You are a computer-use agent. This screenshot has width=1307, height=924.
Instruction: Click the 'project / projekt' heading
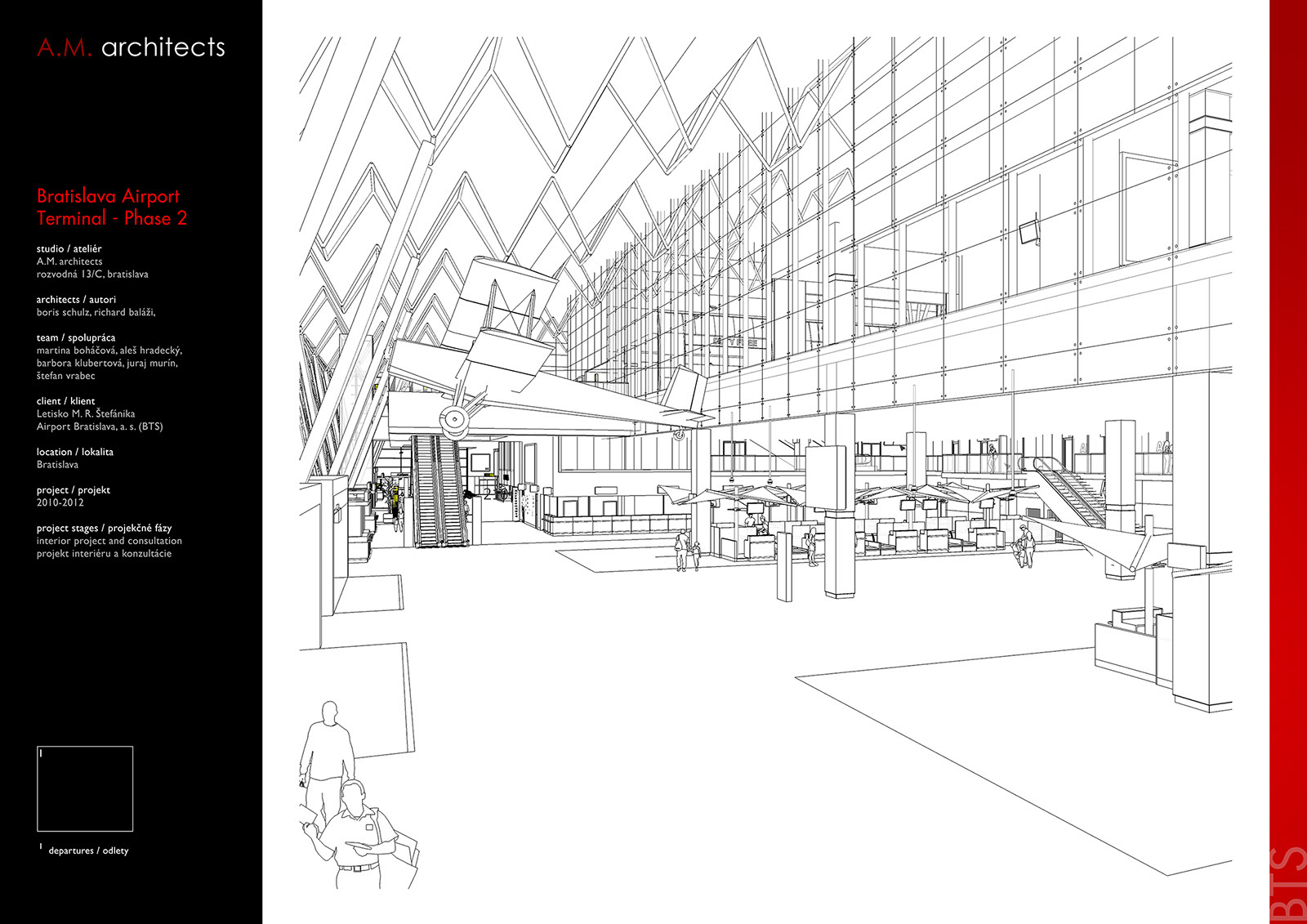73,490
